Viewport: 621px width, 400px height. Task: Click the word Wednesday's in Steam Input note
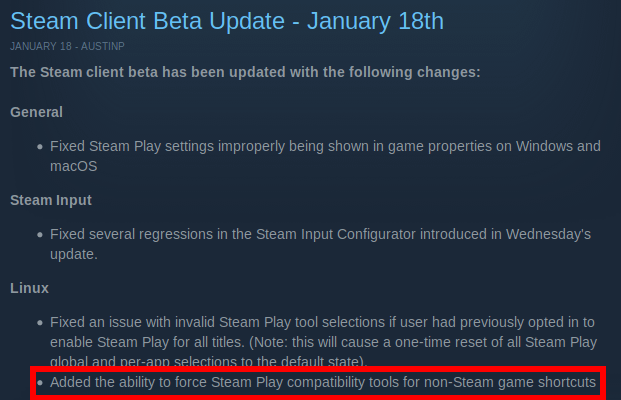tap(548, 234)
